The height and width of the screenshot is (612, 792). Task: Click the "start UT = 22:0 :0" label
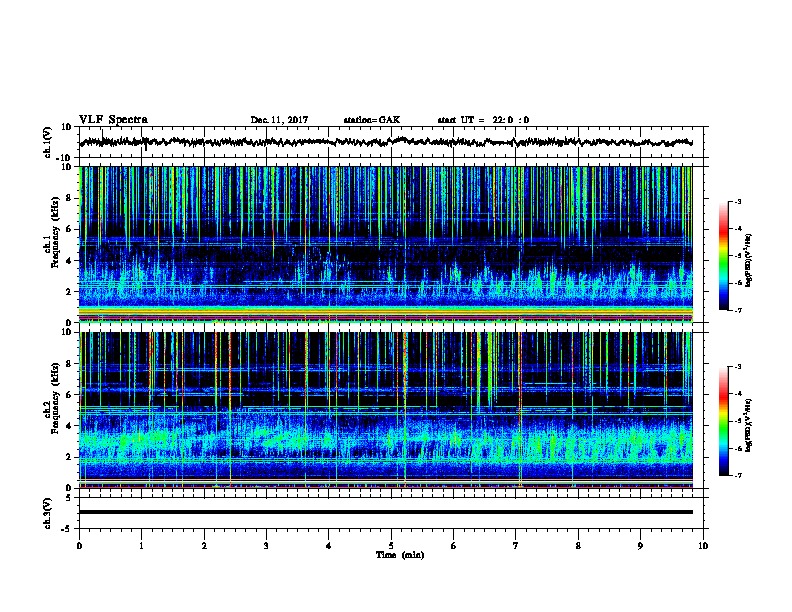(483, 120)
